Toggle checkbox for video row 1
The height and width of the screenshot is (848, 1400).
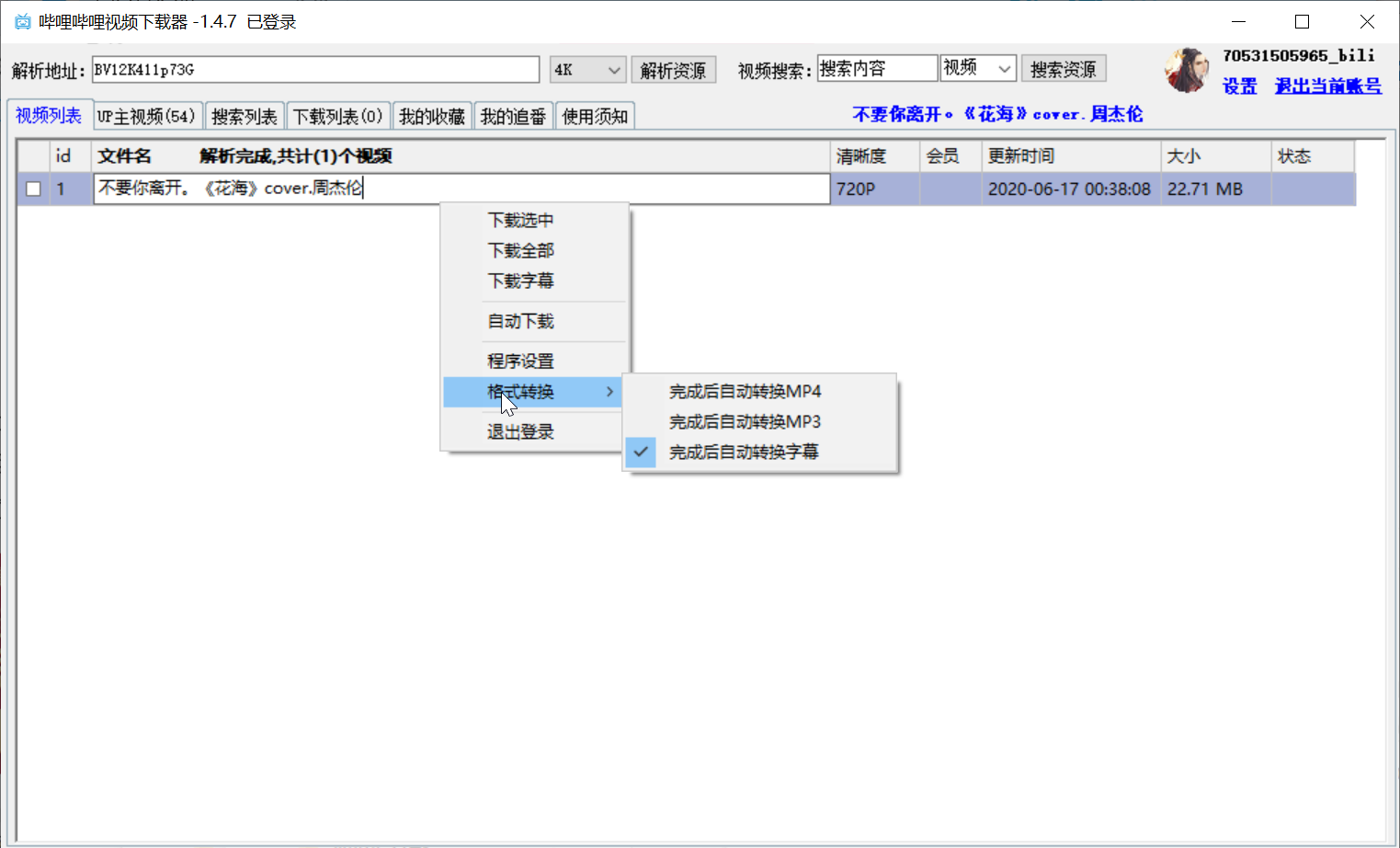click(33, 189)
